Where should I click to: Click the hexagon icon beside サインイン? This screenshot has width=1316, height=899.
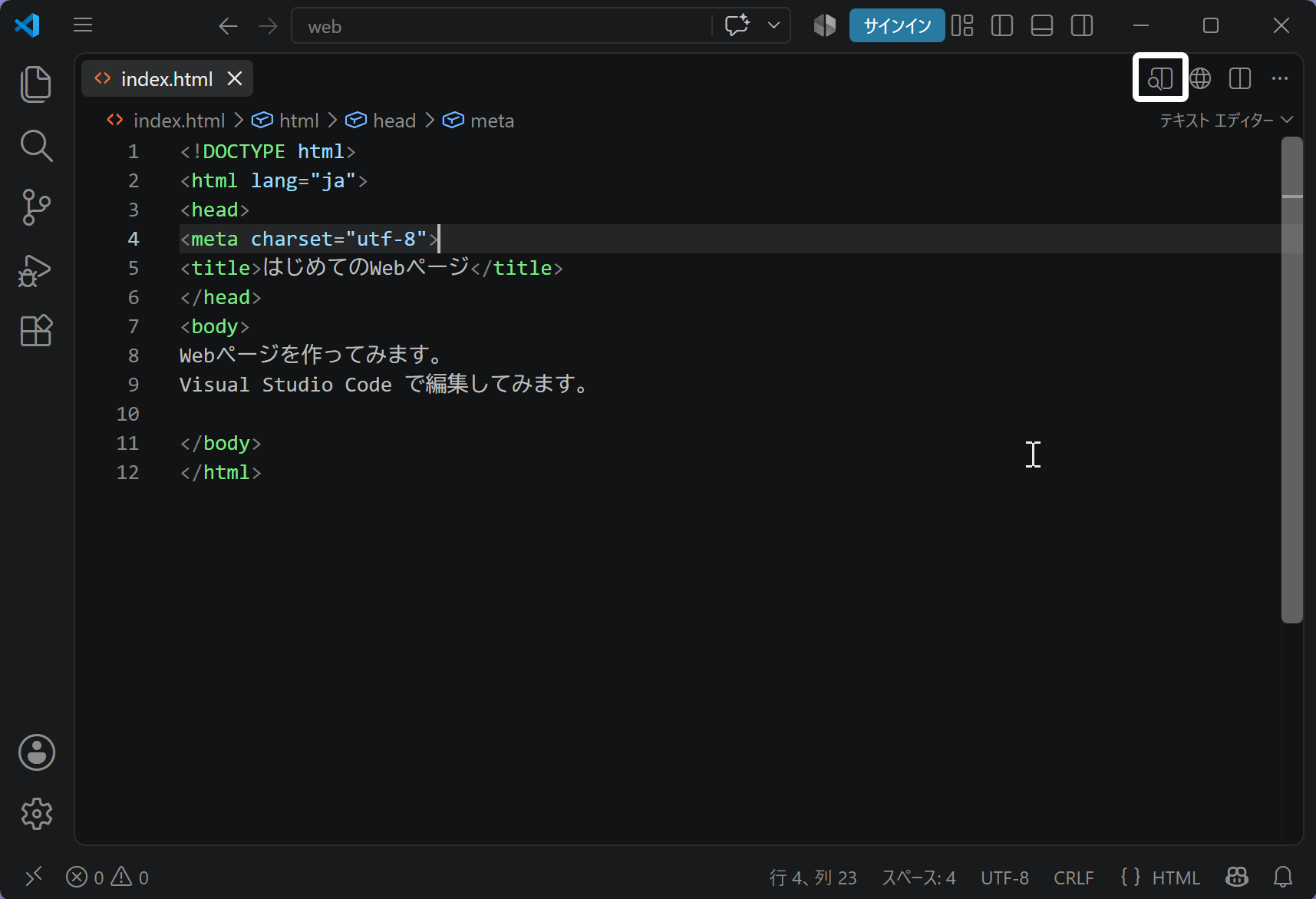tap(825, 25)
